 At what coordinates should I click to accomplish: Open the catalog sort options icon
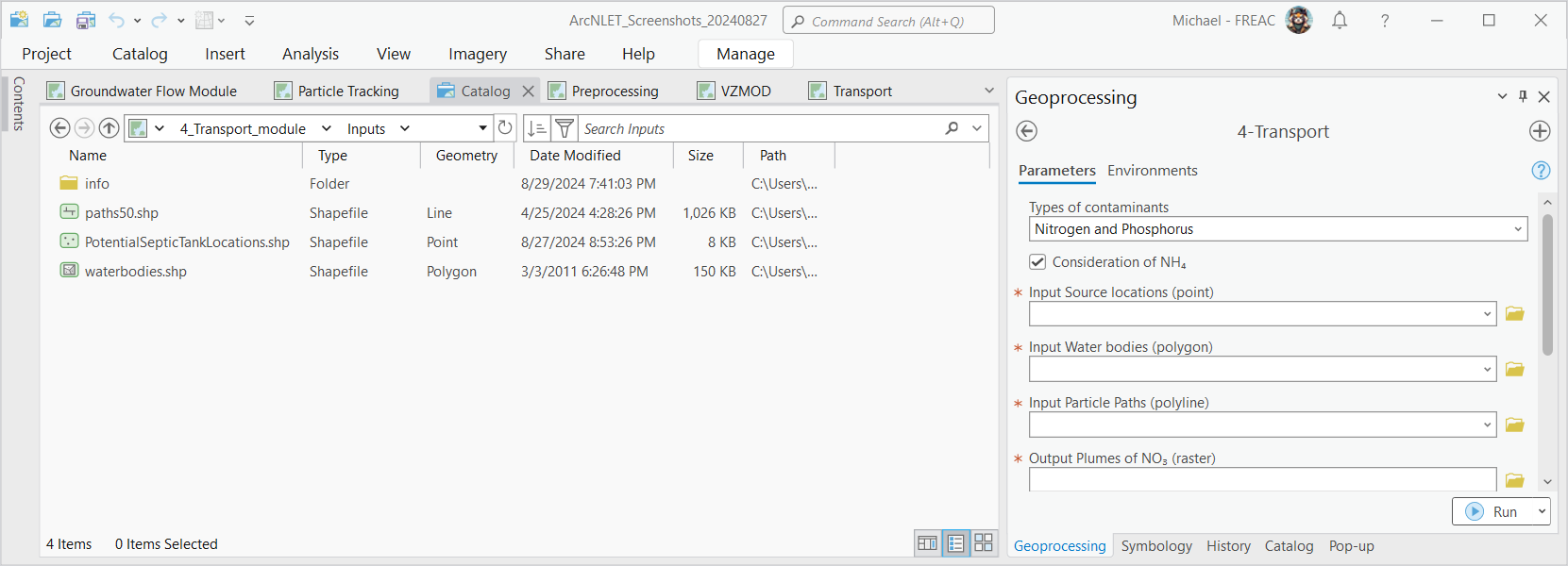pos(537,128)
